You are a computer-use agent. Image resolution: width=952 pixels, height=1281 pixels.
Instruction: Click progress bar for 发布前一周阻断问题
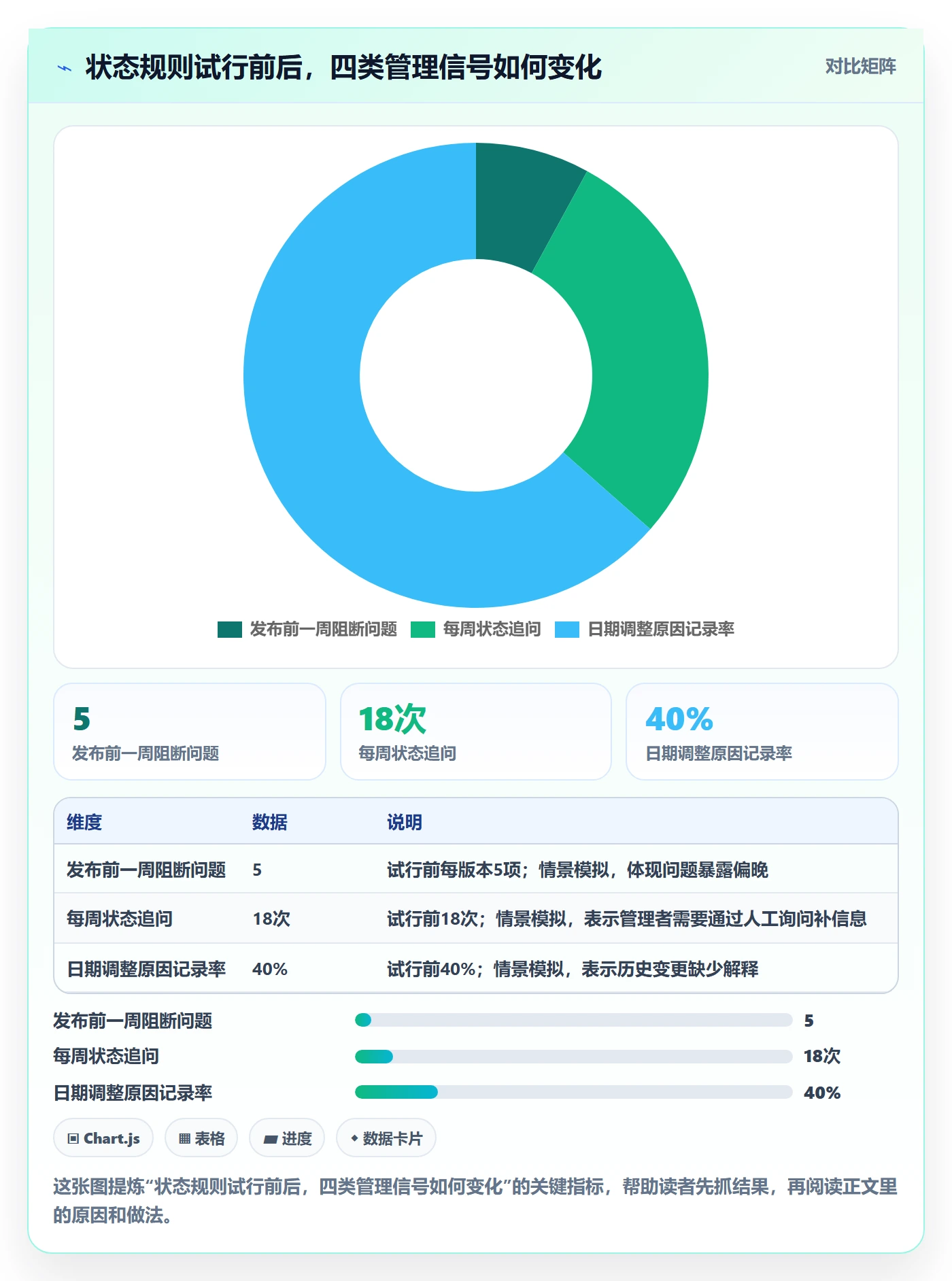pyautogui.click(x=574, y=1020)
